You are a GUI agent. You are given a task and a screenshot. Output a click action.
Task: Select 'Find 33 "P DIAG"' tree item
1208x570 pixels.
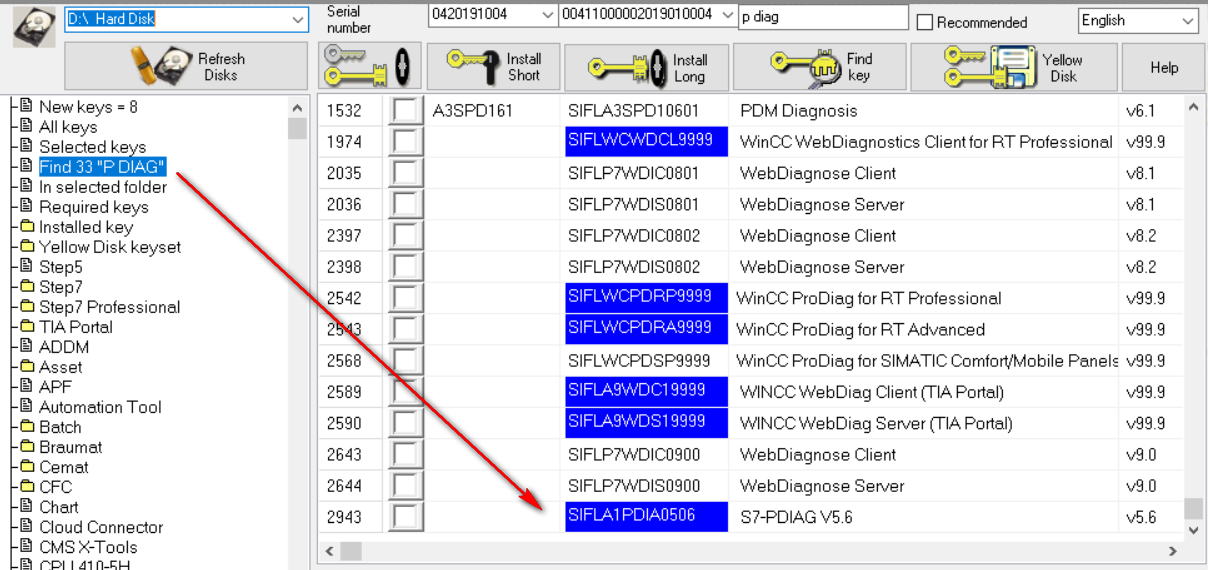coord(102,167)
